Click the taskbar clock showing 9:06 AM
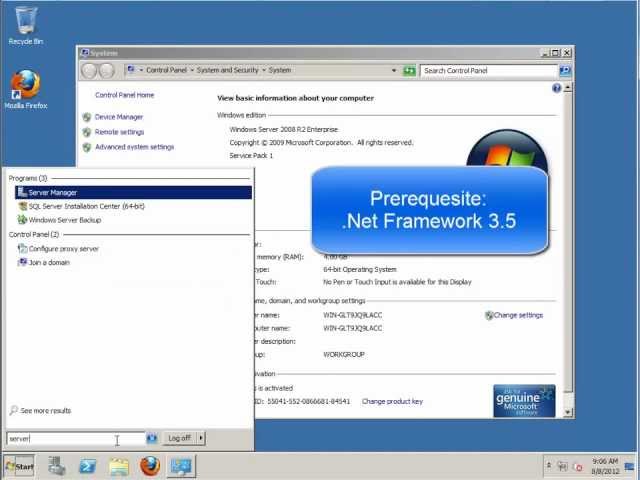640x480 pixels. click(x=605, y=466)
